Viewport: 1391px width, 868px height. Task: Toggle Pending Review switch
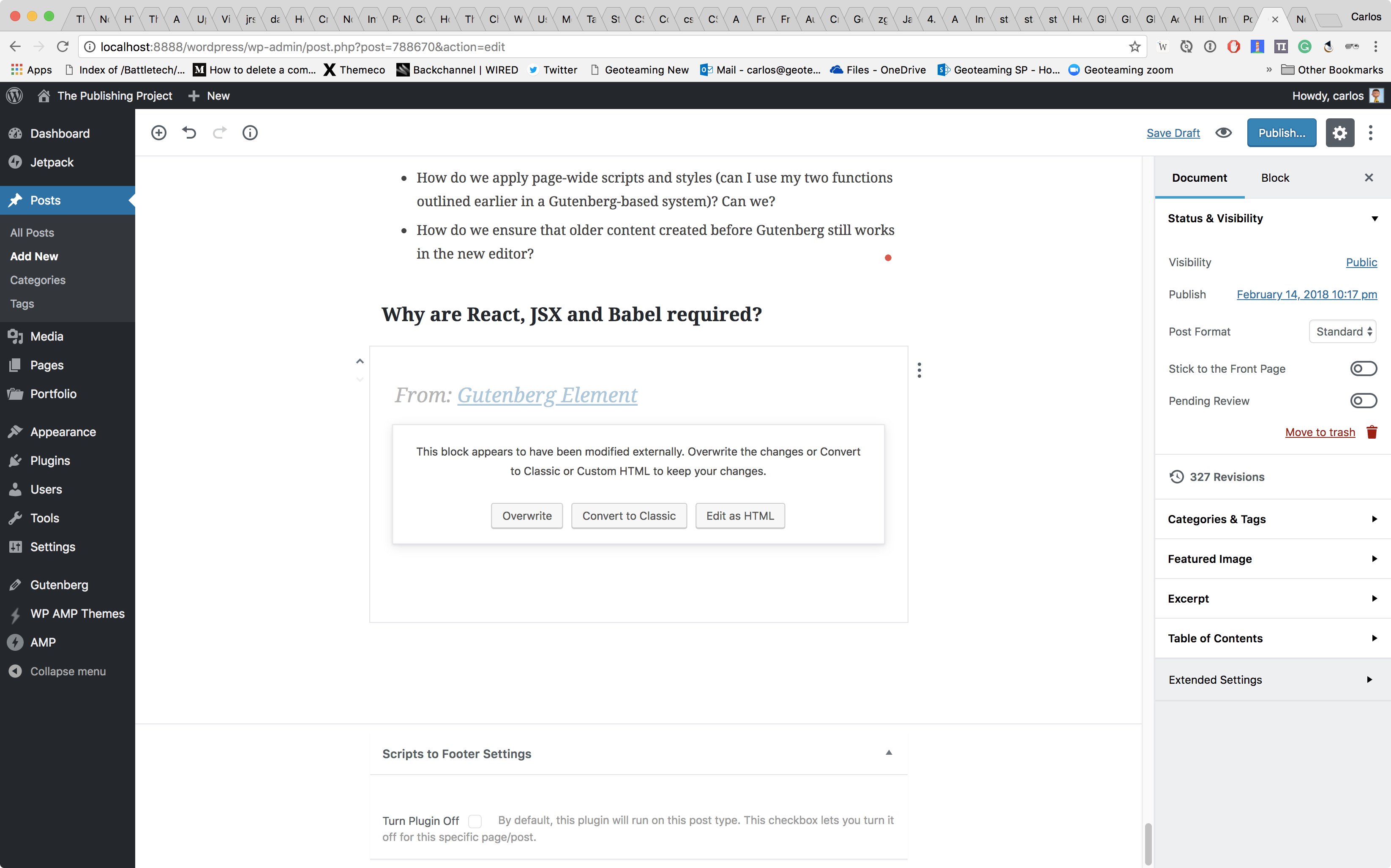coord(1363,401)
